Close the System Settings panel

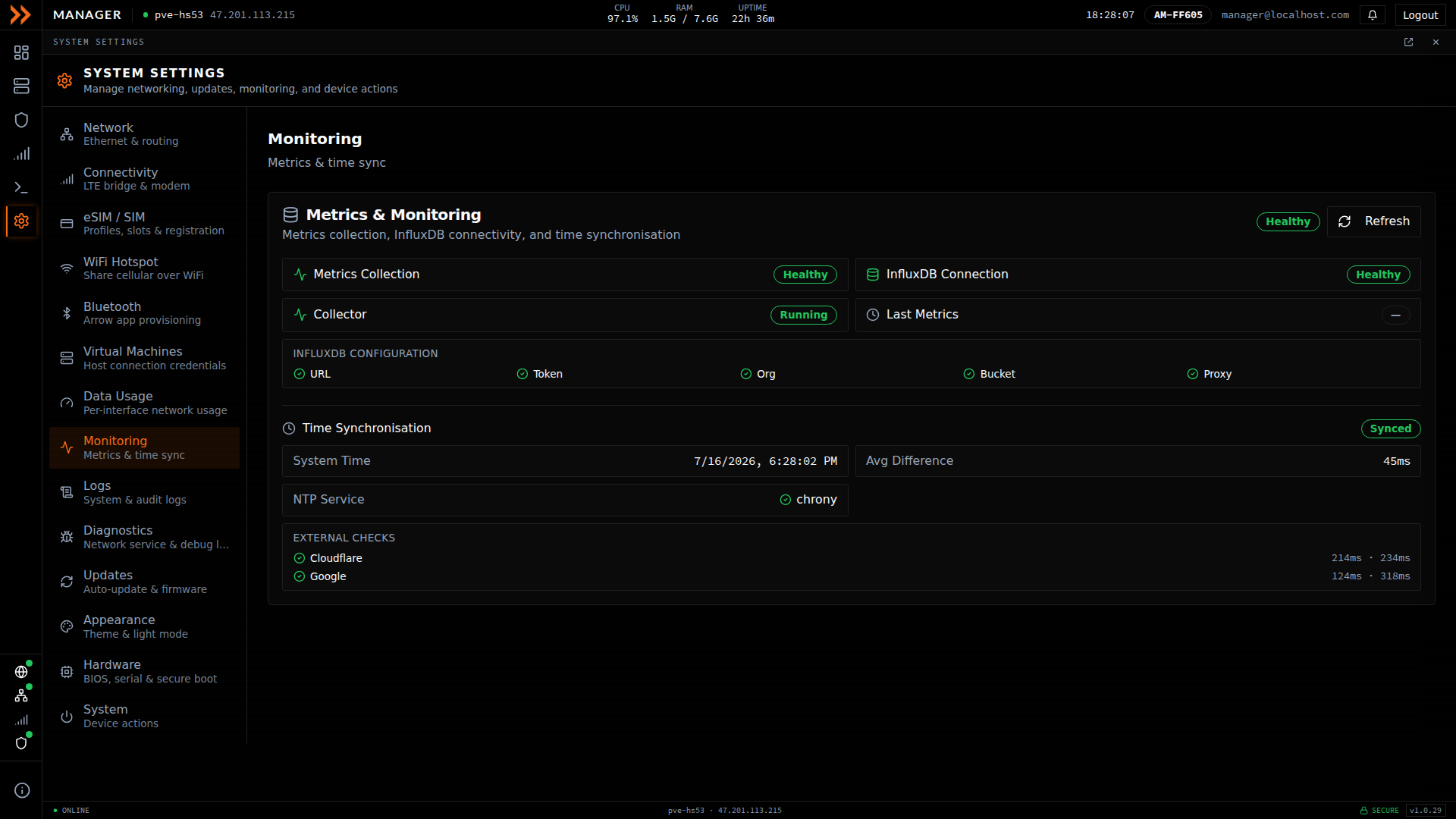(1436, 42)
